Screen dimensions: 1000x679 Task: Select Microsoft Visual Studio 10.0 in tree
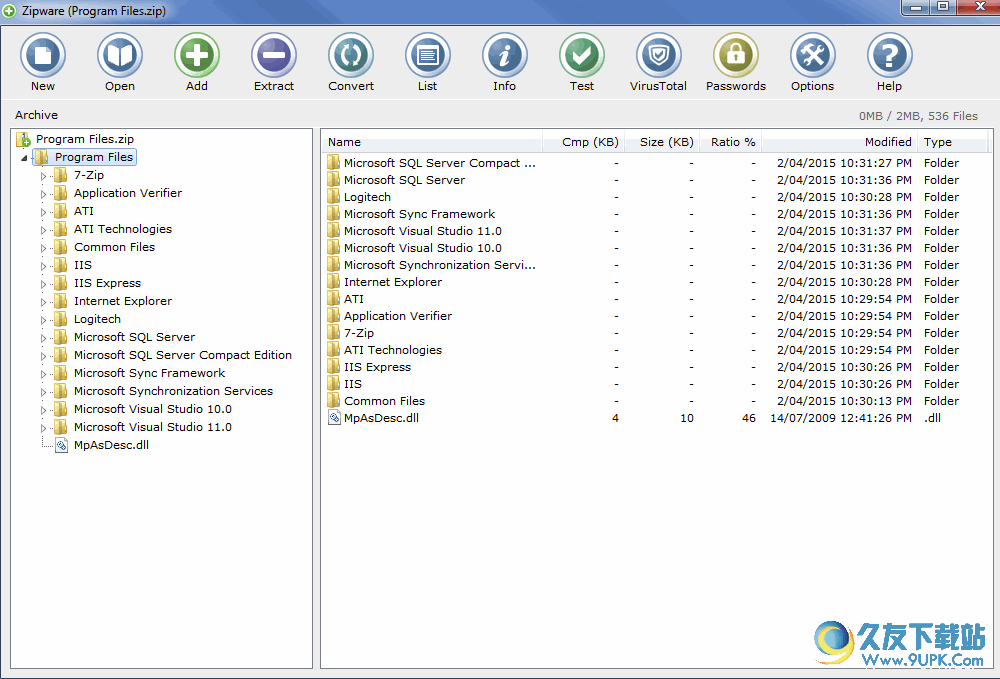point(153,409)
